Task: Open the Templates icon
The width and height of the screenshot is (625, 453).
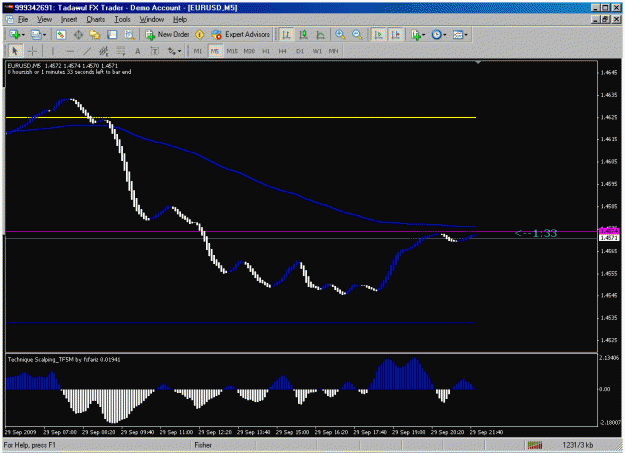Action: coord(458,35)
